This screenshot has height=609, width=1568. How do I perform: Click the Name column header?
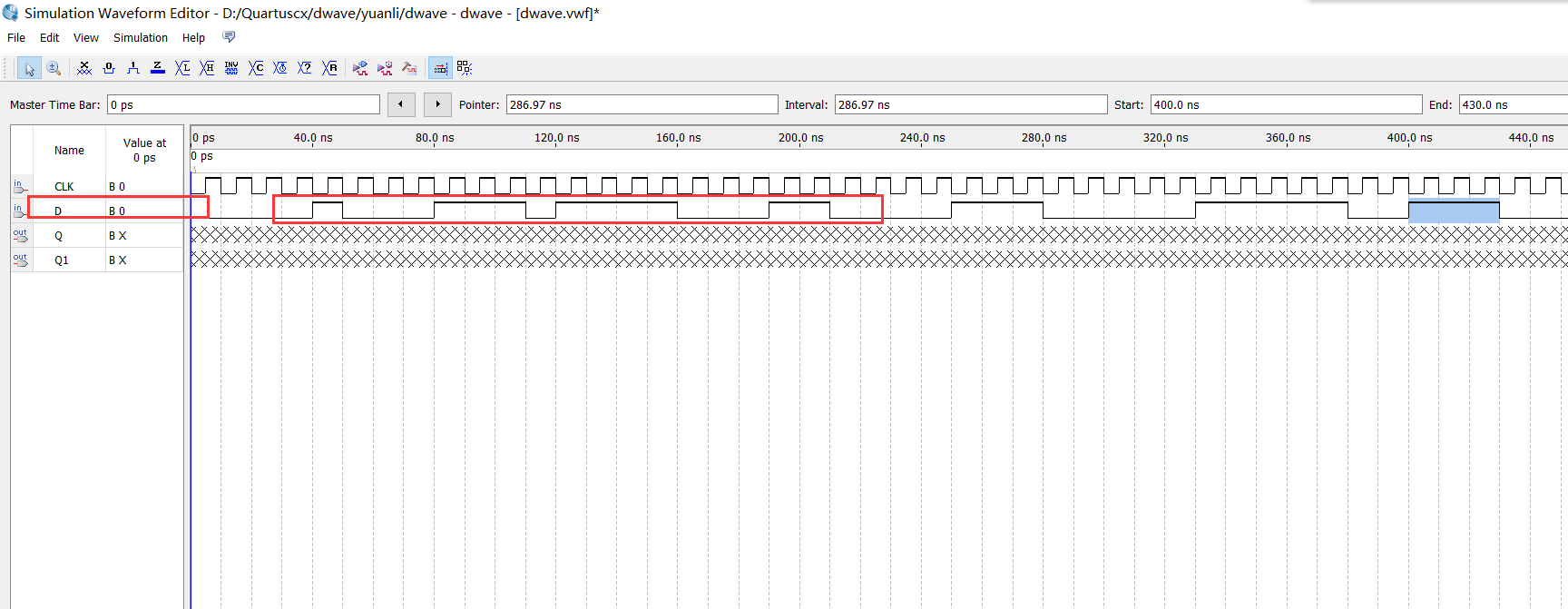point(69,151)
